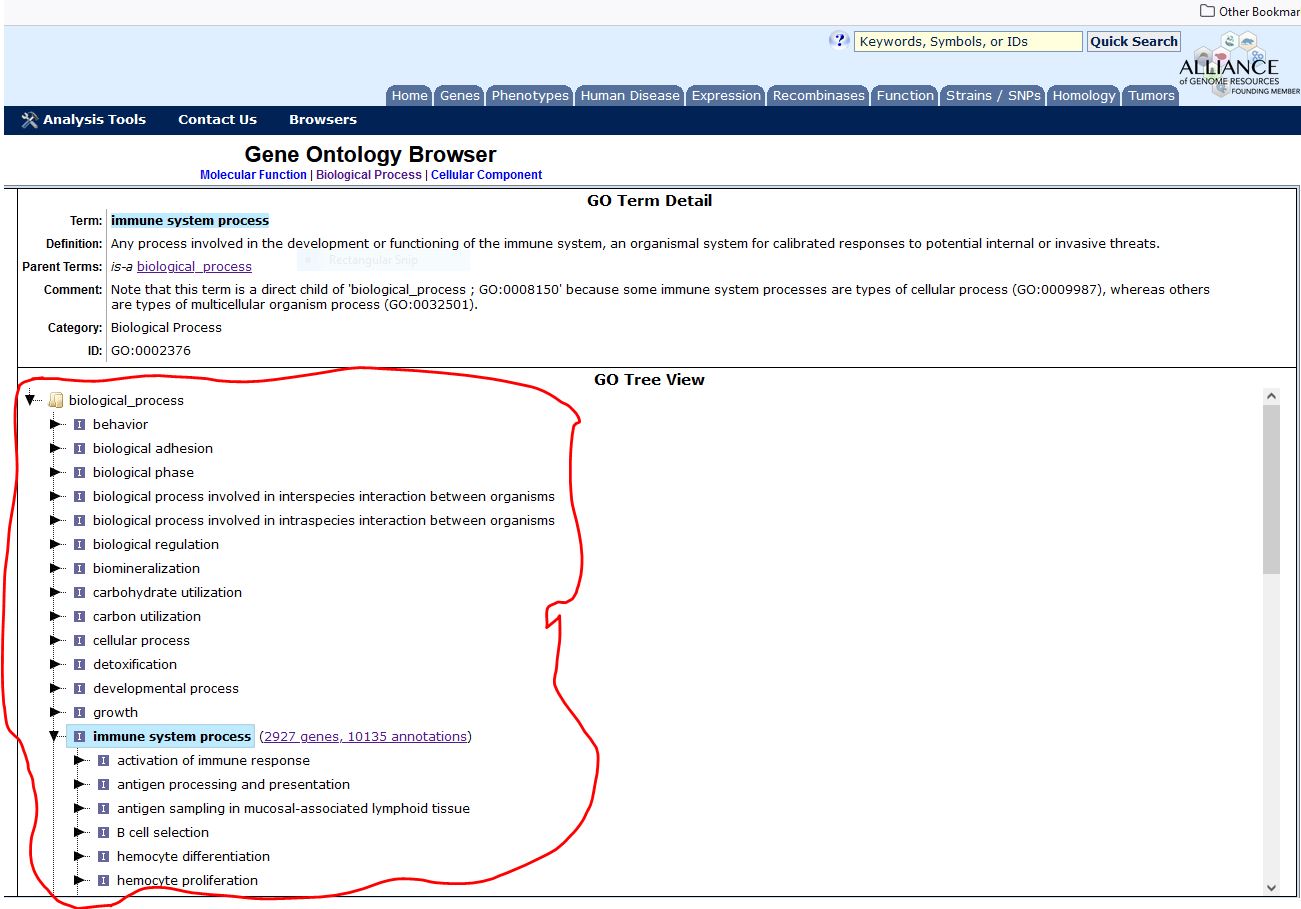This screenshot has width=1301, height=909.
Task: Click the info icon next to "behavior"
Action: click(79, 424)
